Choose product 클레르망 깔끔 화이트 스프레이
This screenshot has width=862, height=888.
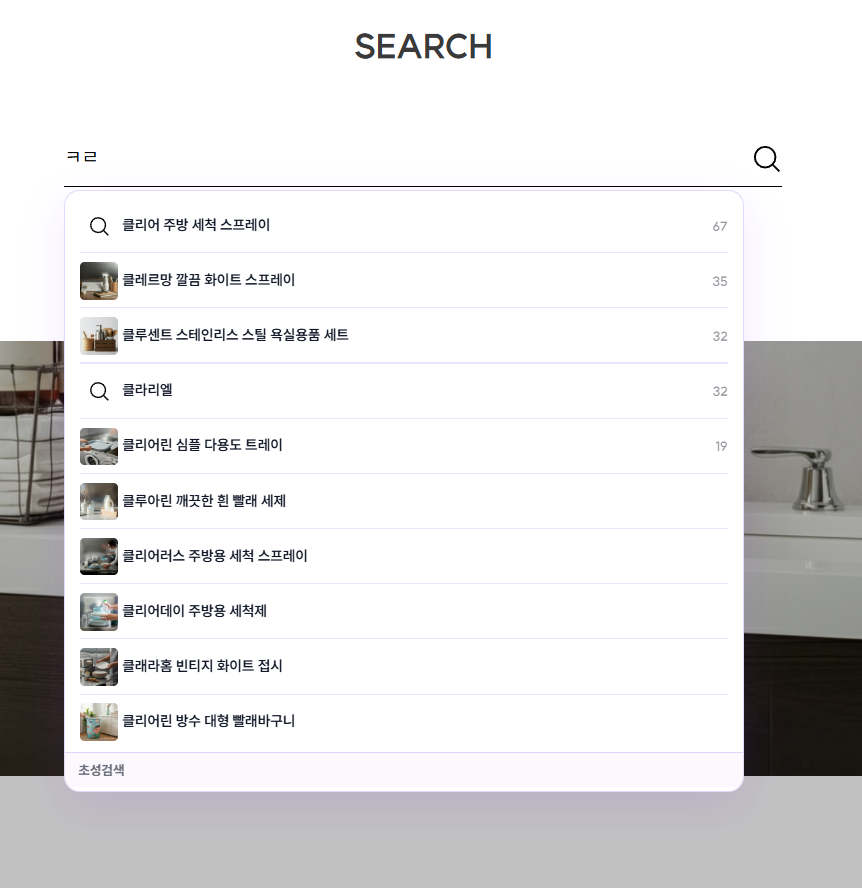pyautogui.click(x=209, y=281)
